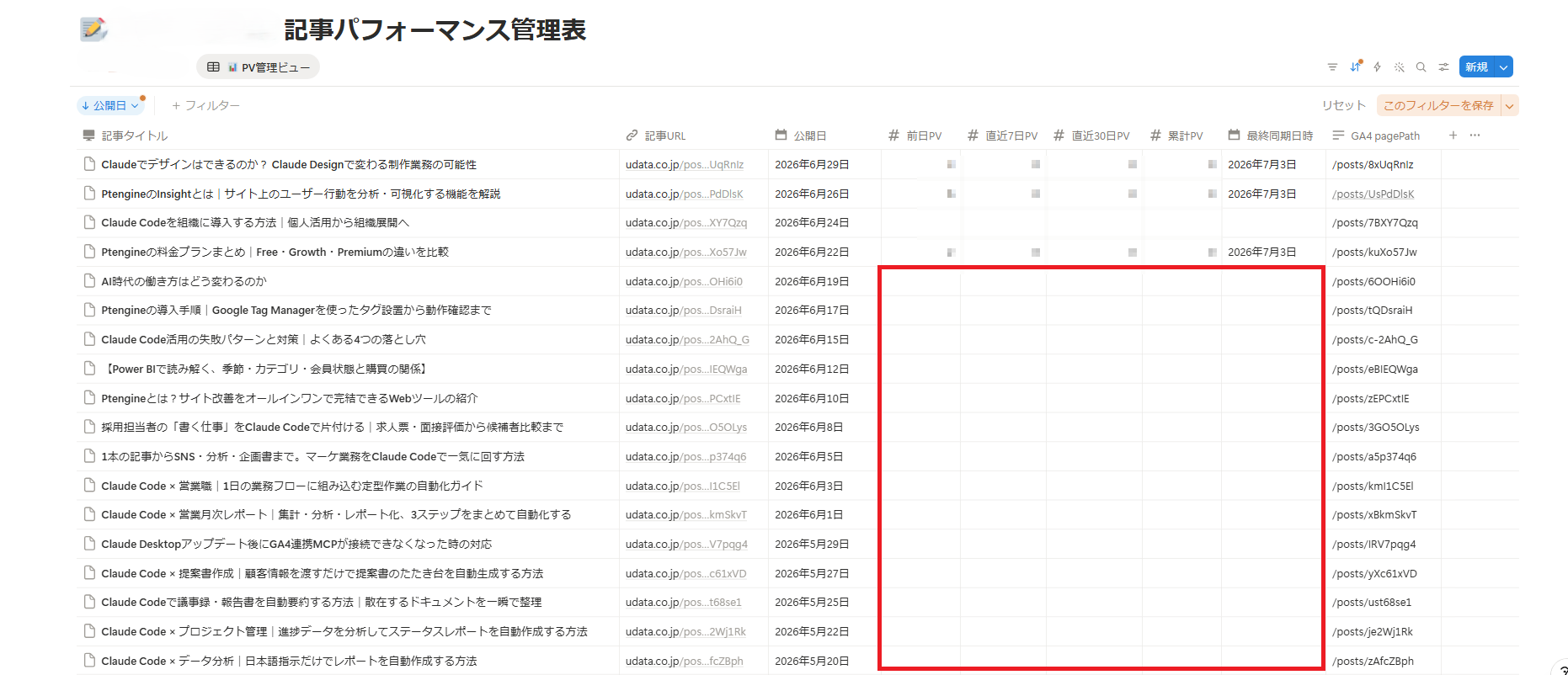This screenshot has width=1568, height=675.
Task: Open URL udata.co.jp/pos...XY7Qzq link
Action: click(686, 222)
